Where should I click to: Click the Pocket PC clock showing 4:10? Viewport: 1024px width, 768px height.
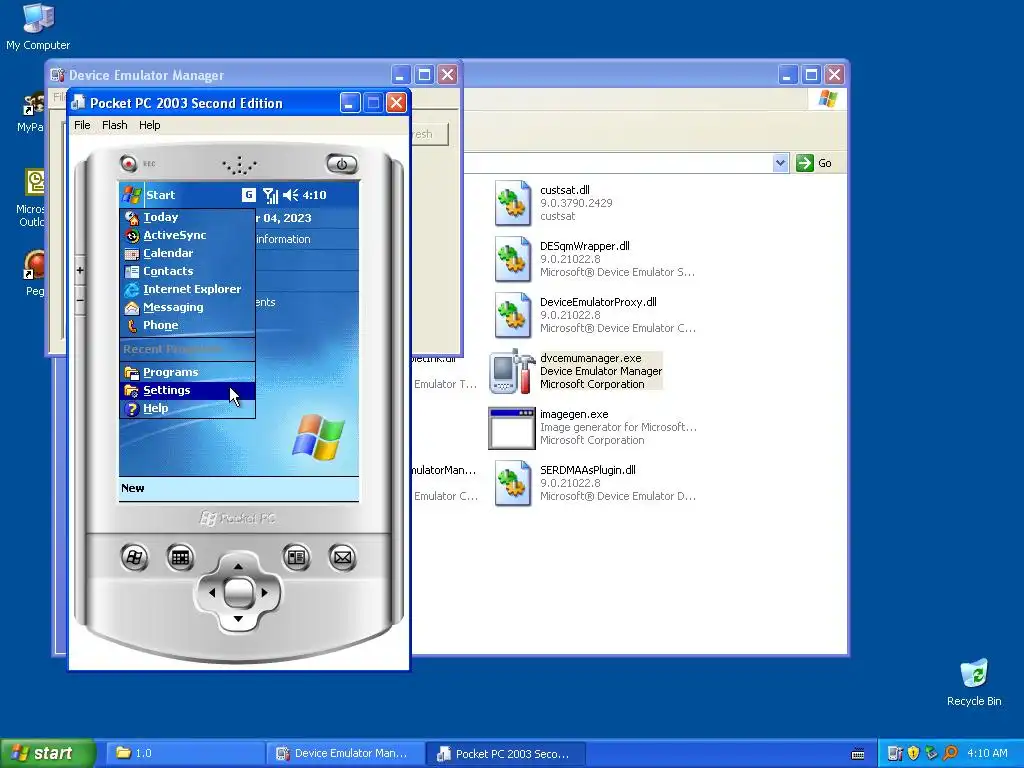pyautogui.click(x=314, y=195)
